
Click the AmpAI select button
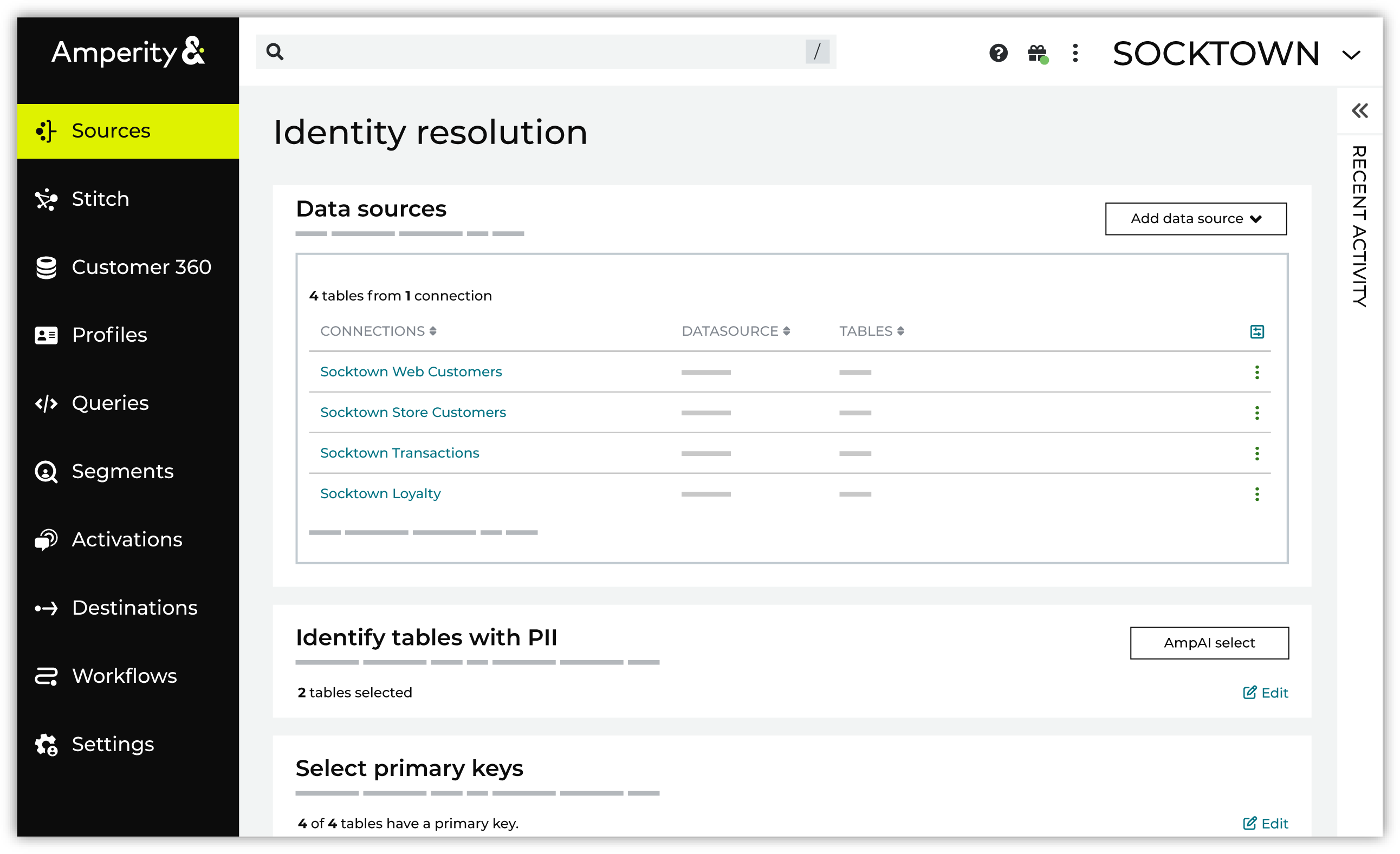pyautogui.click(x=1209, y=642)
